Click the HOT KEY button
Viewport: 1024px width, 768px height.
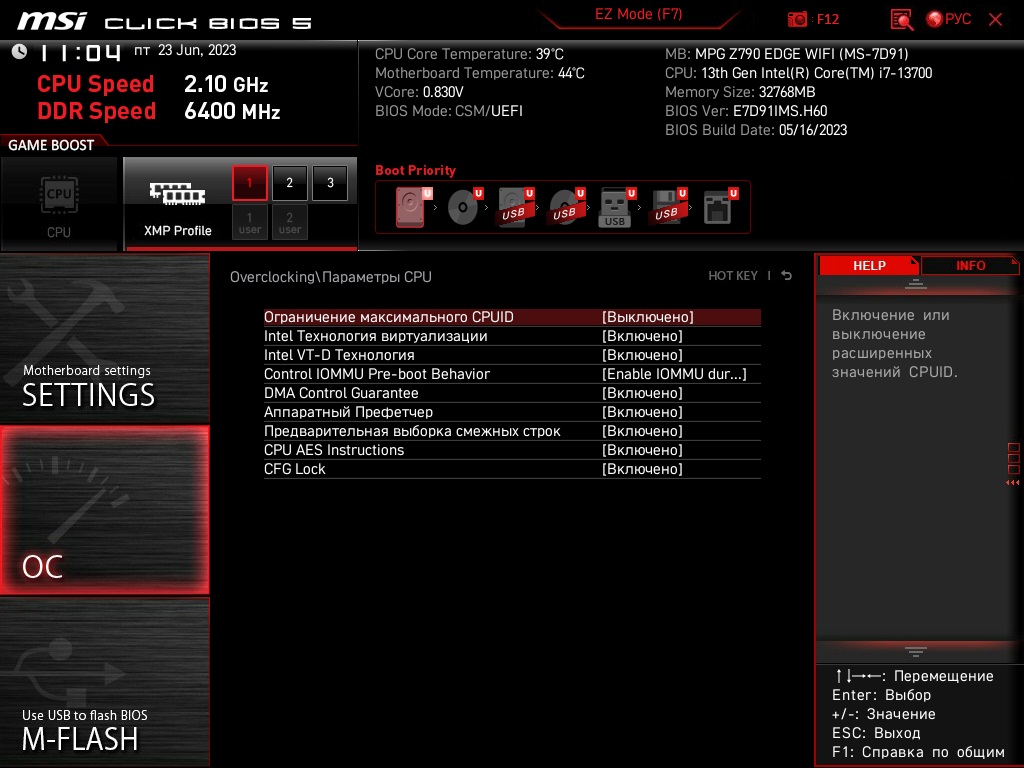[733, 276]
